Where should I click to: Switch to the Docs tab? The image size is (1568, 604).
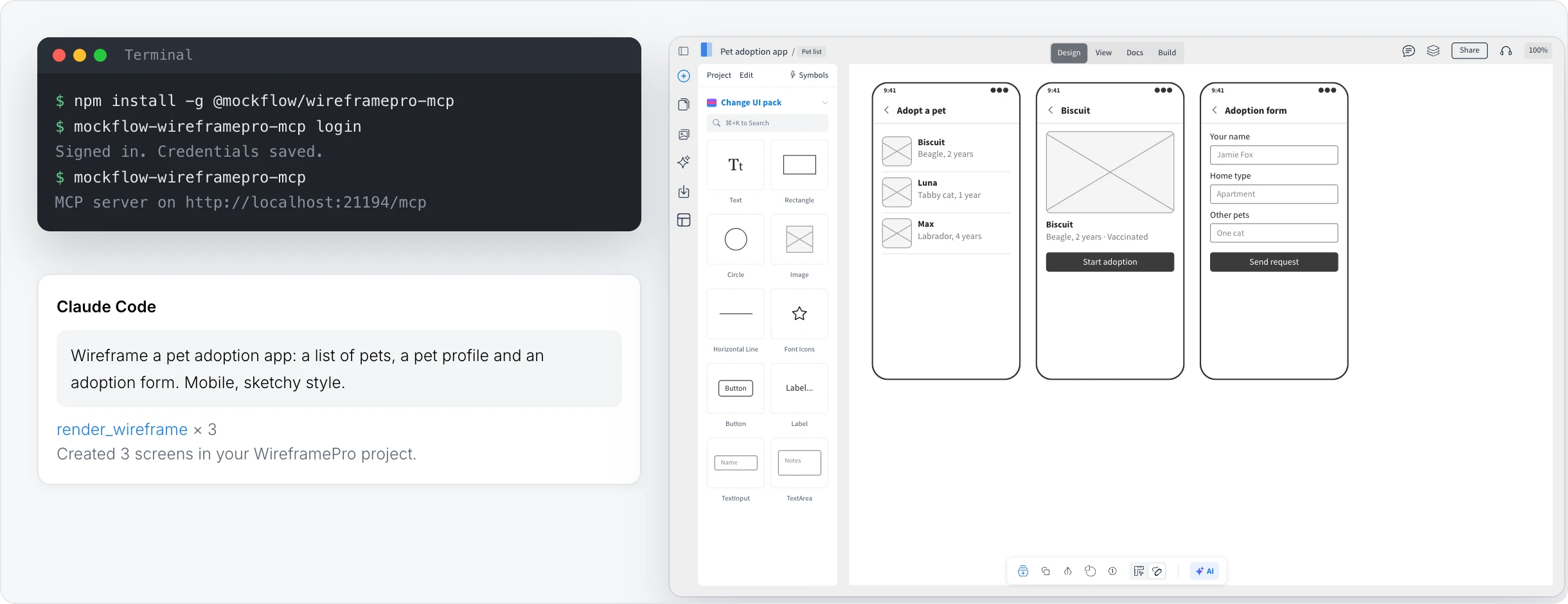(1135, 53)
